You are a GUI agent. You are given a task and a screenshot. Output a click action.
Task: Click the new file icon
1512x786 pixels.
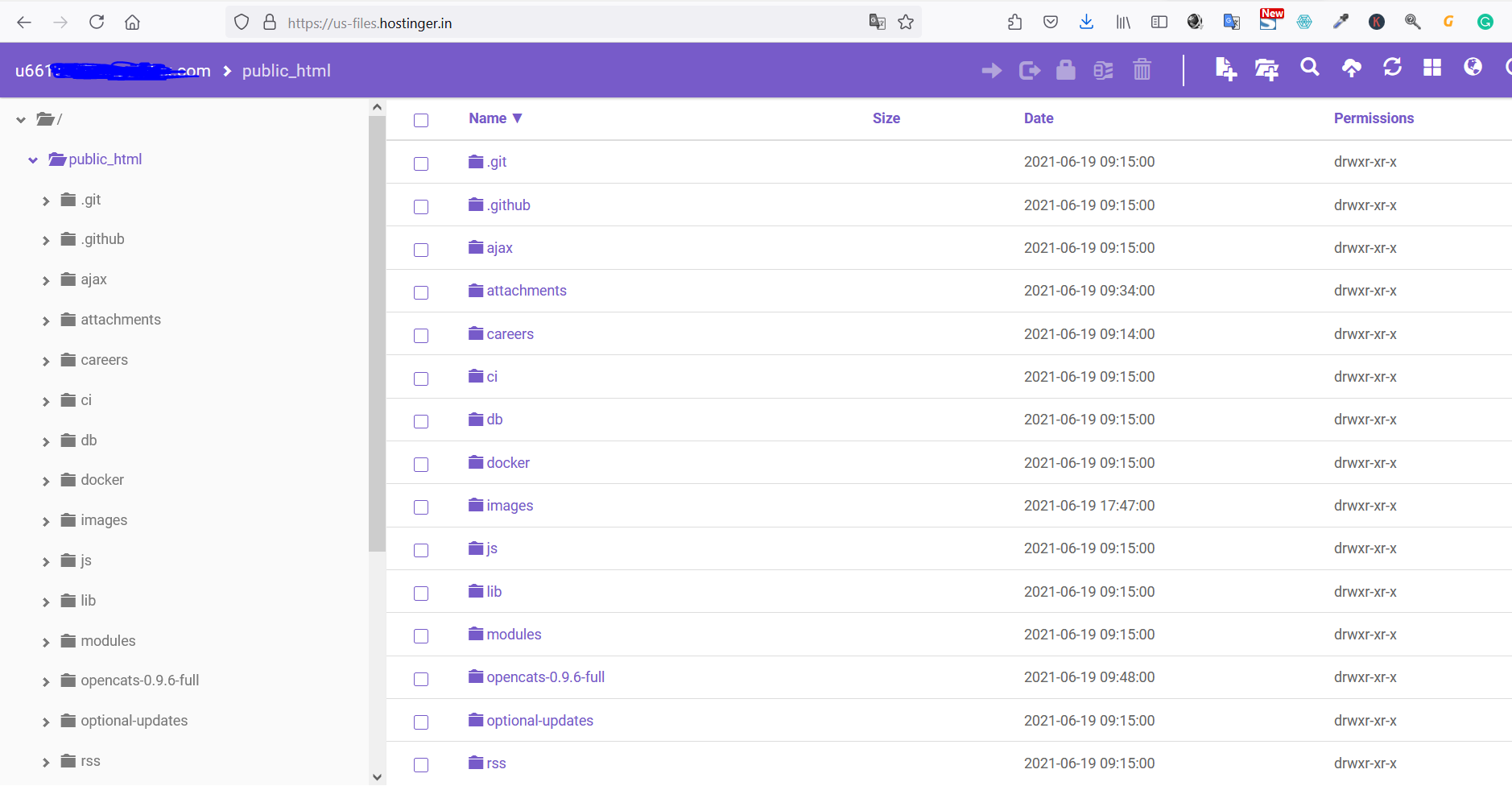tap(1225, 70)
